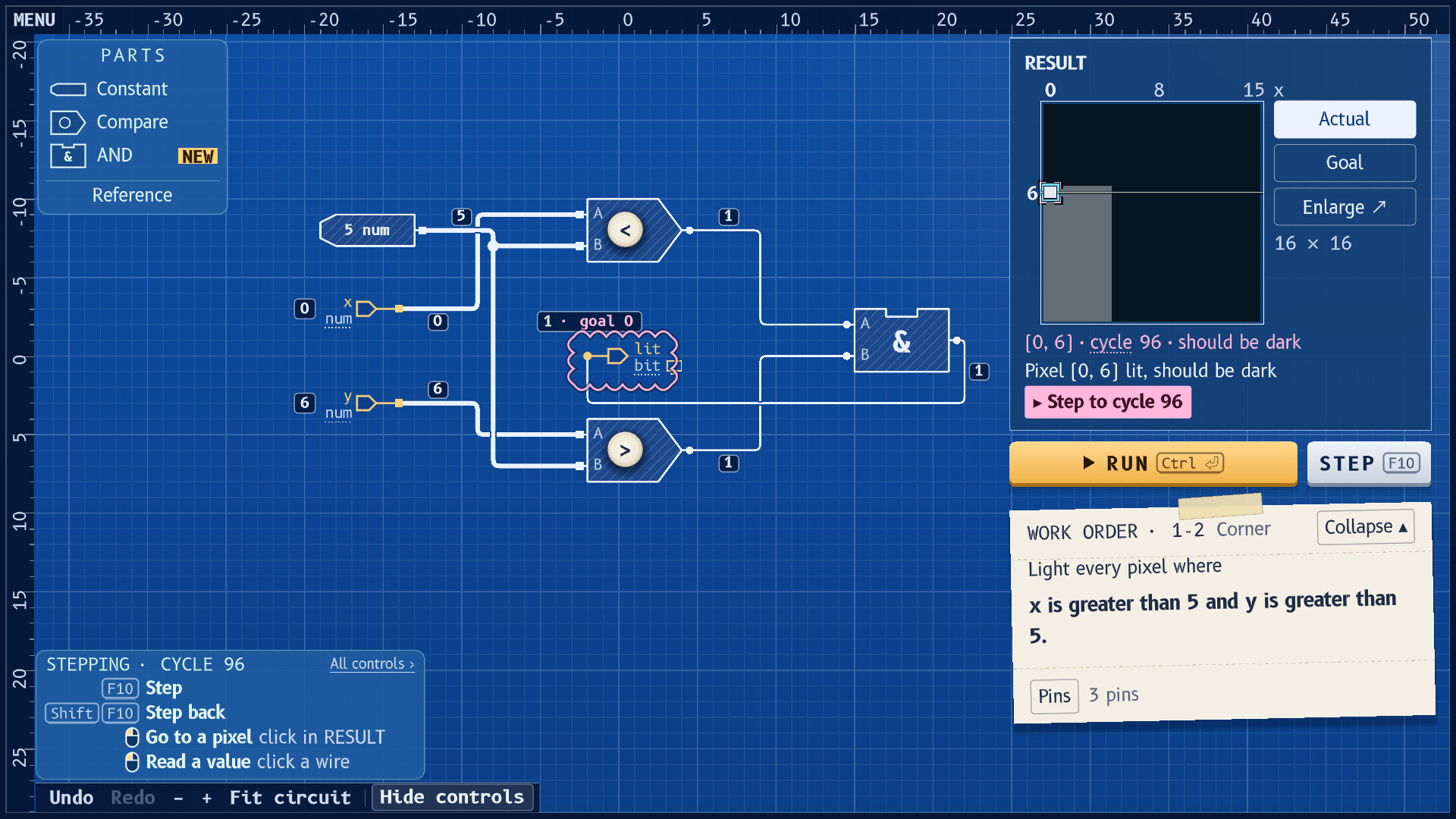Open the parts Reference
1456x819 pixels.
point(132,196)
